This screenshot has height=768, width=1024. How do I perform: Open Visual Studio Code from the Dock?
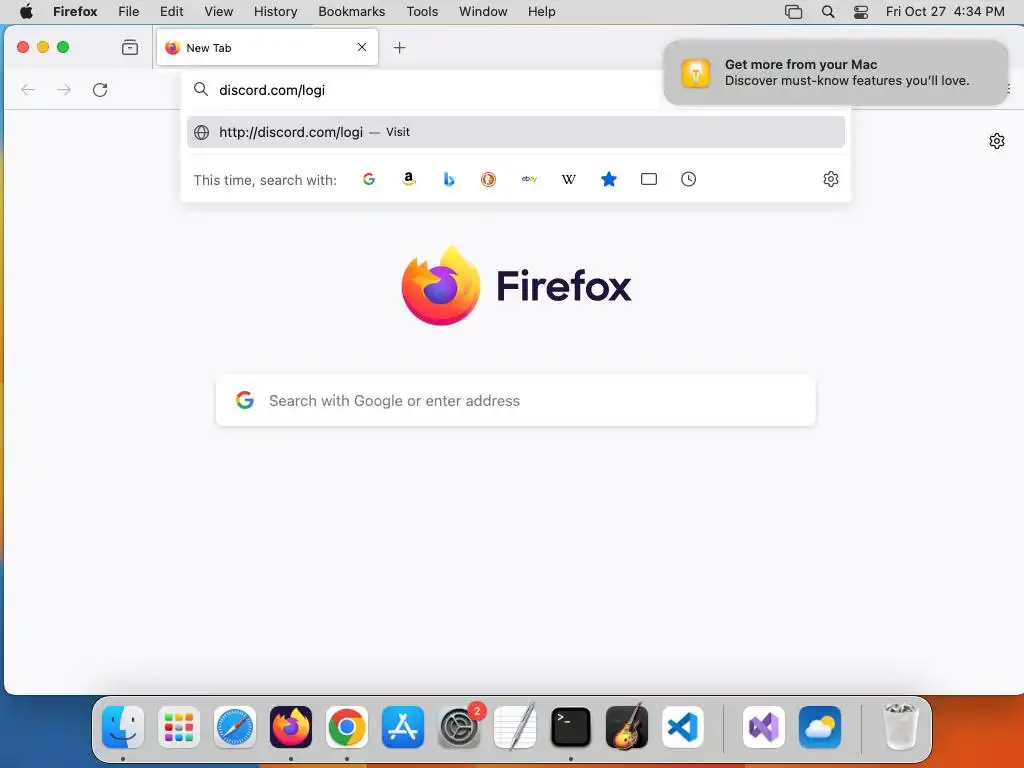(x=683, y=727)
